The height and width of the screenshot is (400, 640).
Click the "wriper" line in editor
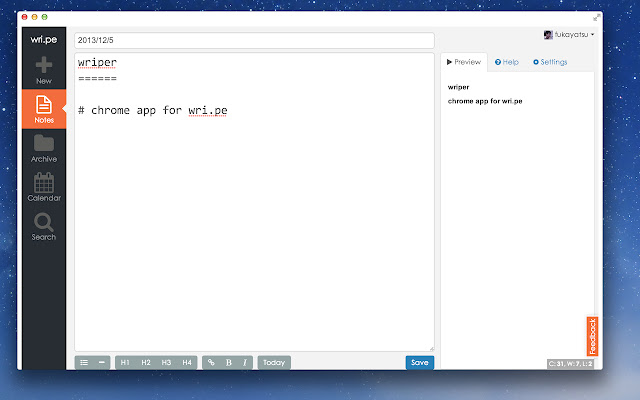[x=97, y=62]
